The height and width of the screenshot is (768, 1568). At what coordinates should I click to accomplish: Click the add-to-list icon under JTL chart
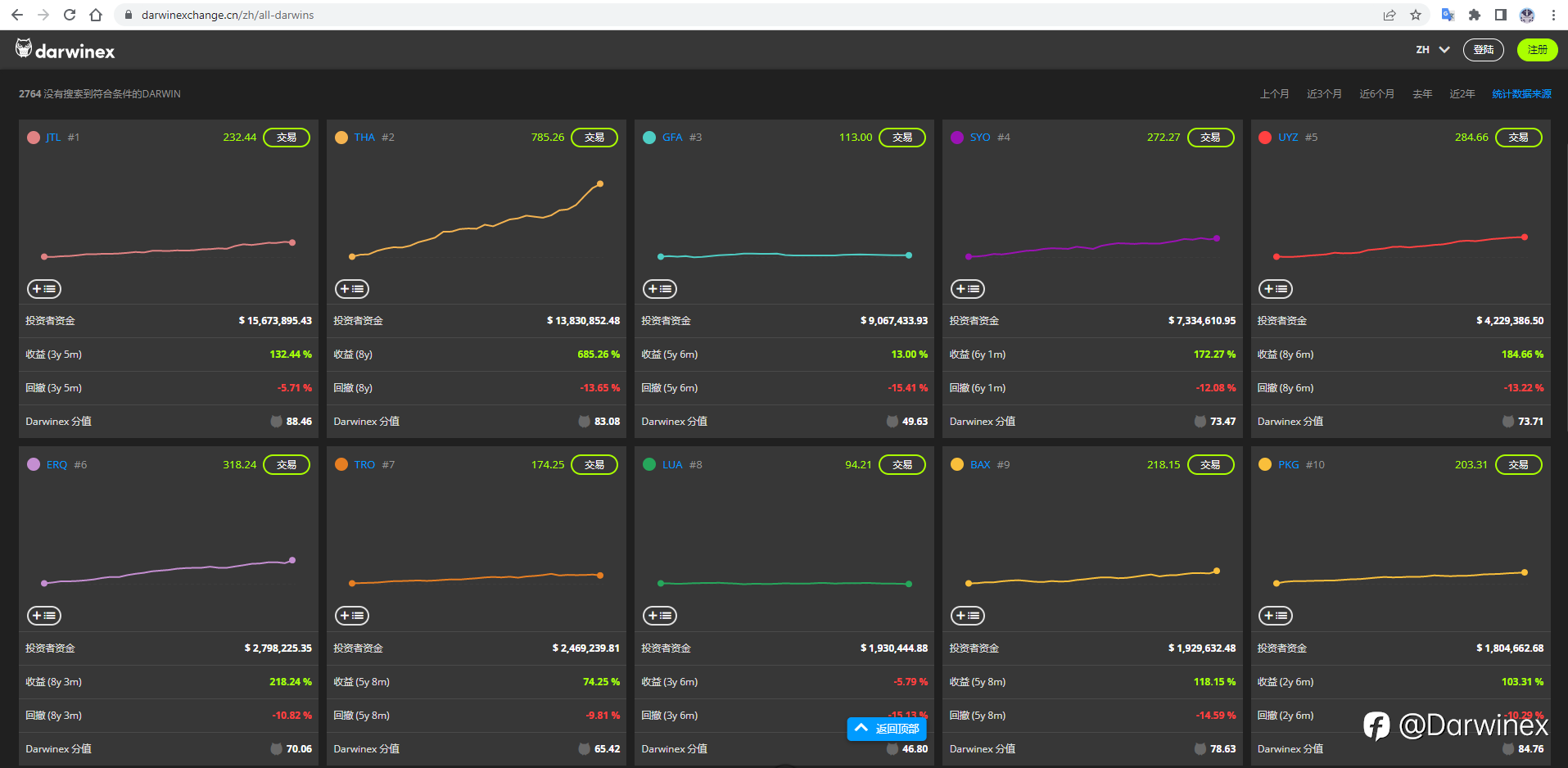[44, 289]
